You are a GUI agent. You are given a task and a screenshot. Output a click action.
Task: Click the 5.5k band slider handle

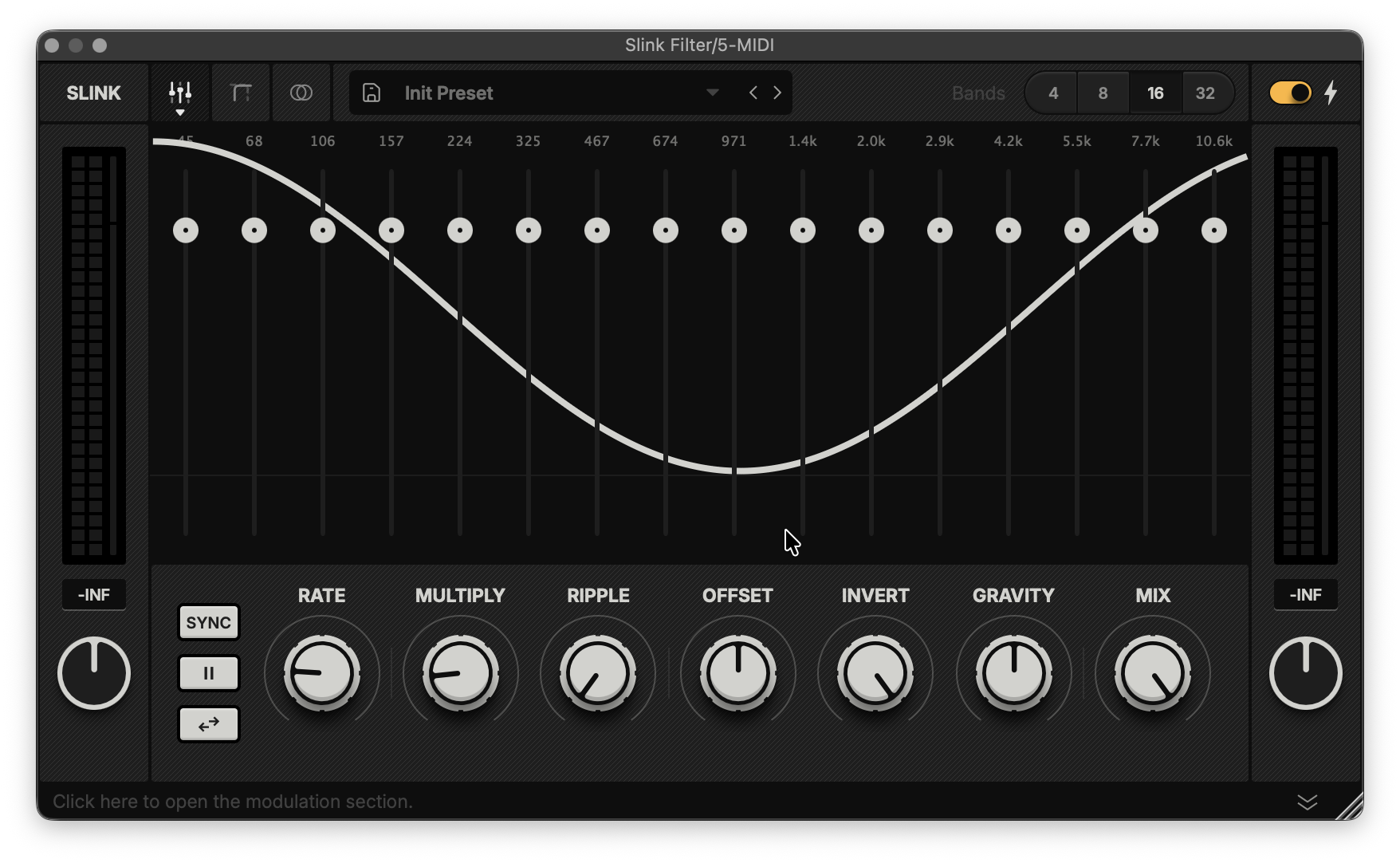pyautogui.click(x=1077, y=231)
